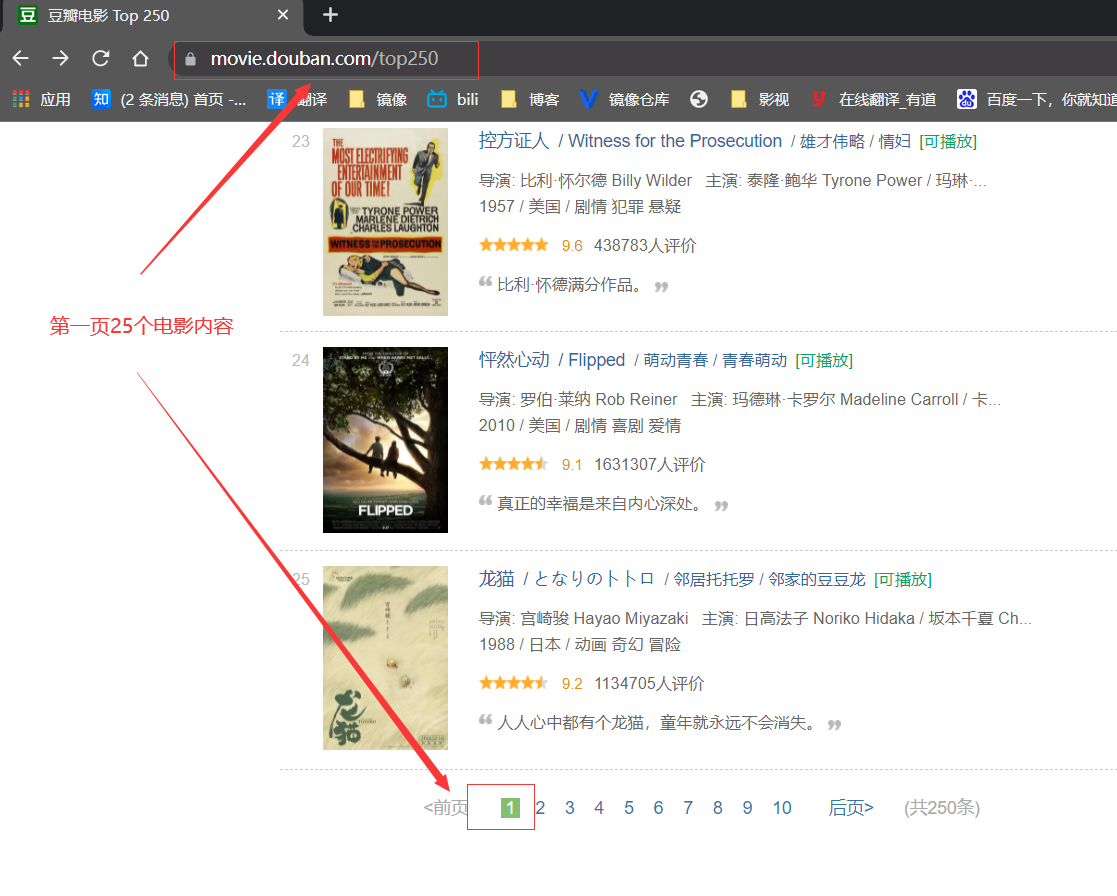The width and height of the screenshot is (1117, 896).
Task: Open the bili bookmark
Action: point(453,100)
